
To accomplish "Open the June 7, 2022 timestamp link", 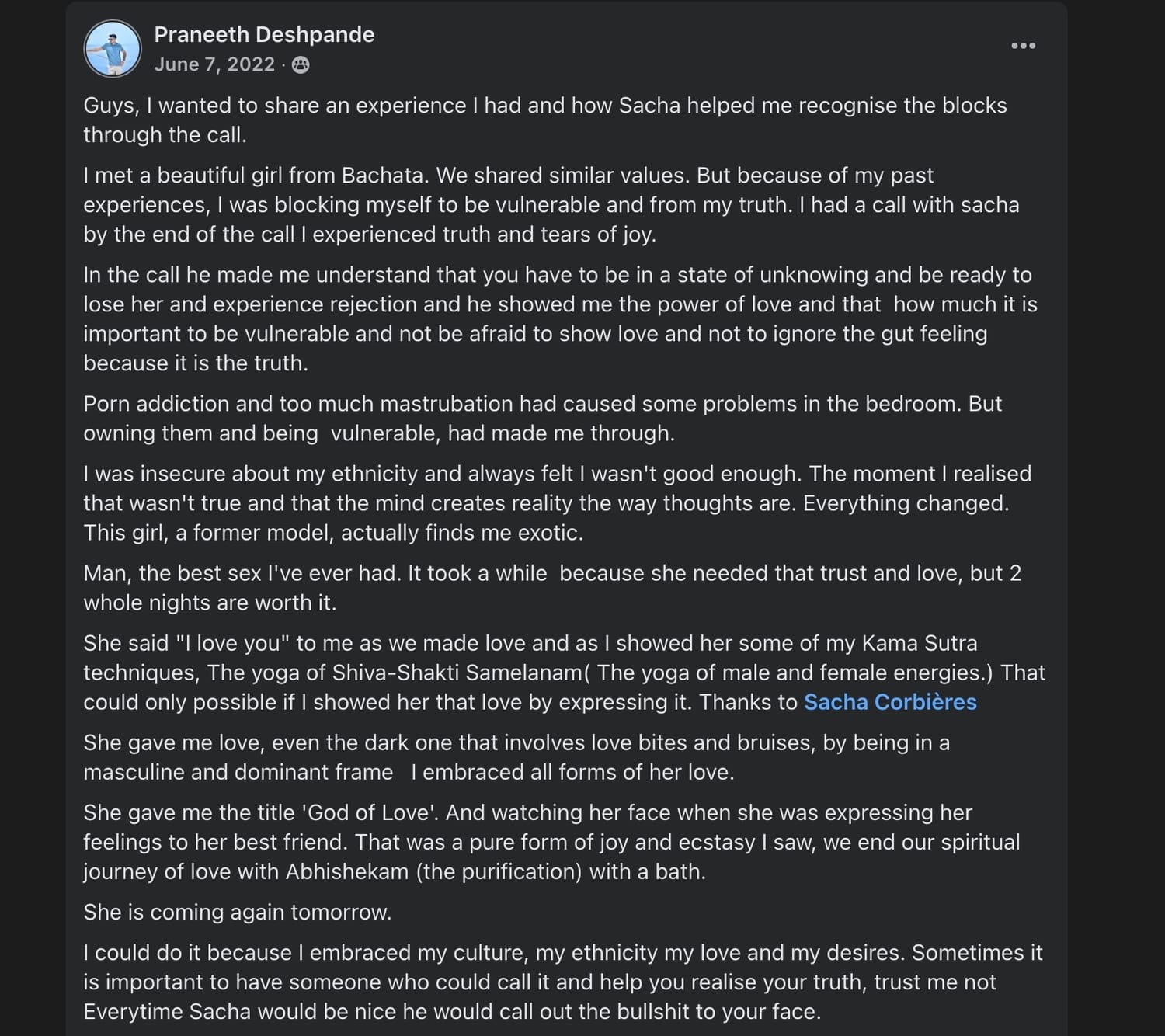I will tap(214, 64).
